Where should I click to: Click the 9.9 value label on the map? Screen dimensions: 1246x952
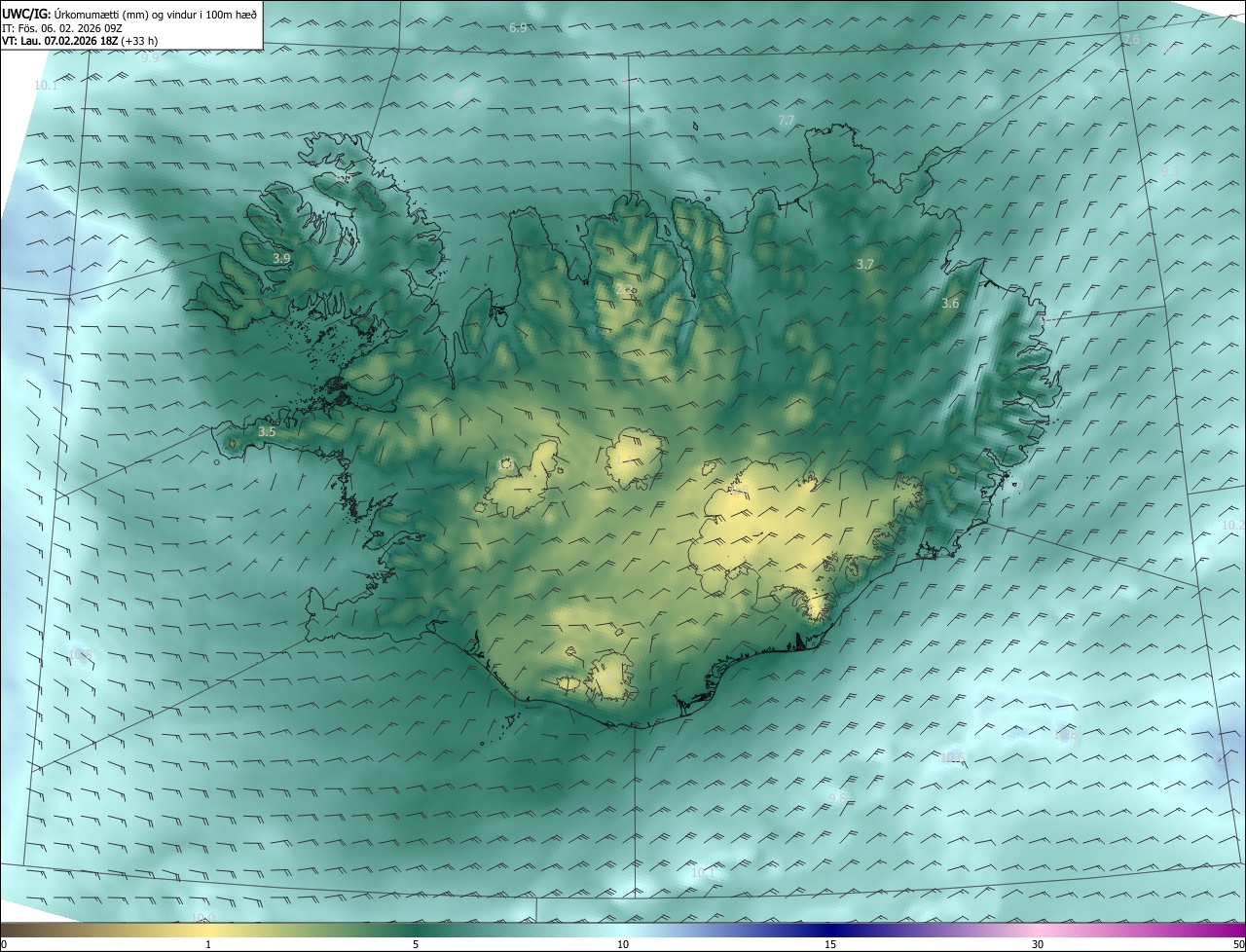click(150, 58)
